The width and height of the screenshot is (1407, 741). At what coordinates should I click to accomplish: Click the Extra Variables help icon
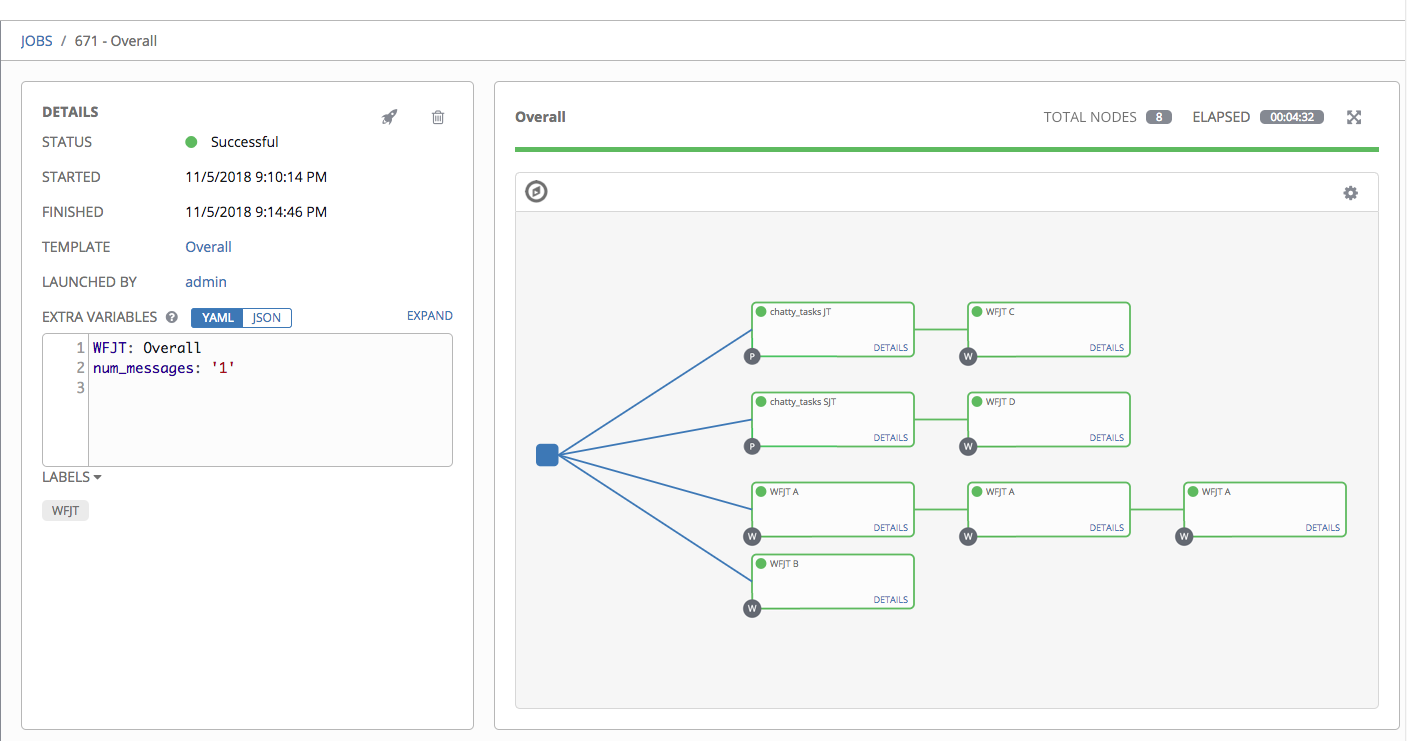(x=172, y=317)
